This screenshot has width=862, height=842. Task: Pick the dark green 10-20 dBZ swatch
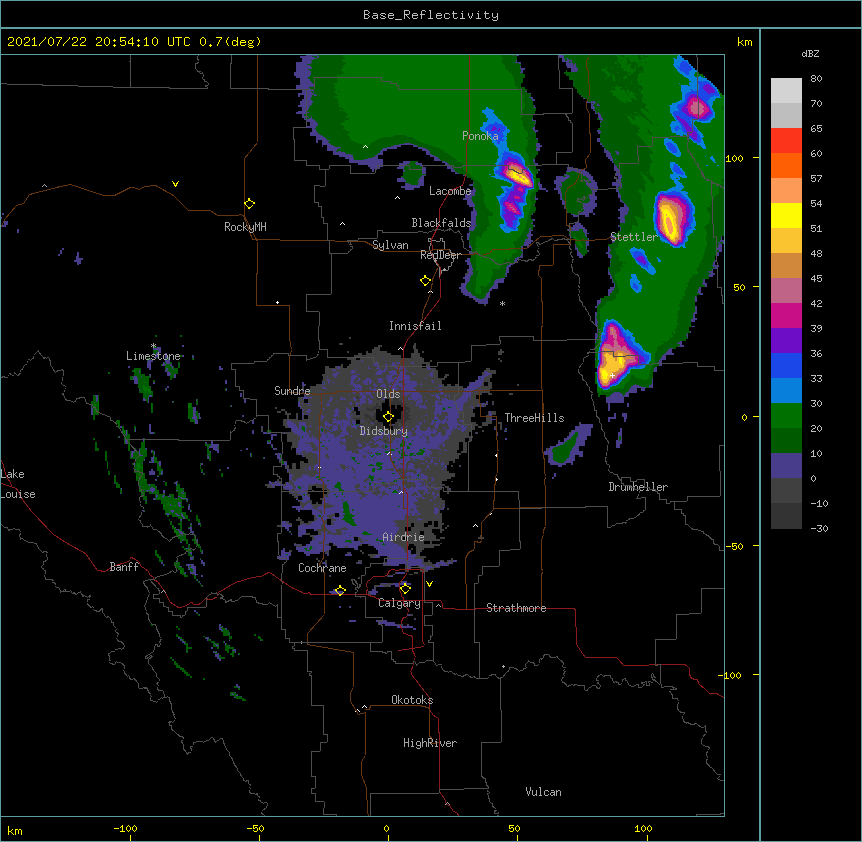click(786, 441)
